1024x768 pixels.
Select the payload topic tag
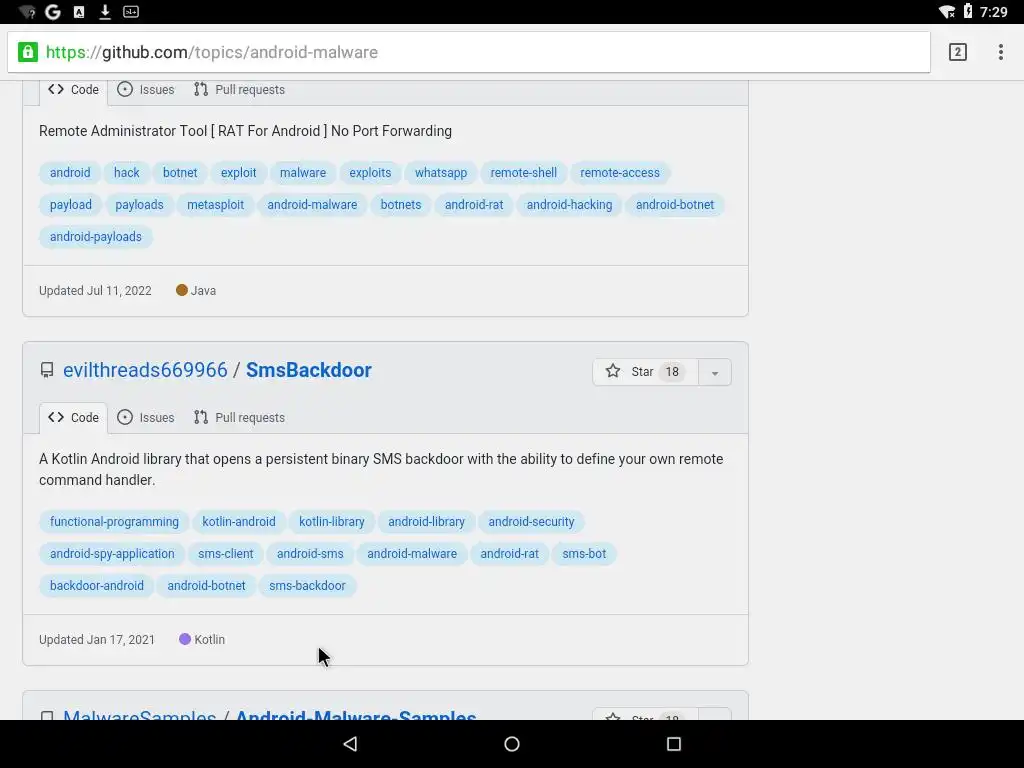coord(71,204)
